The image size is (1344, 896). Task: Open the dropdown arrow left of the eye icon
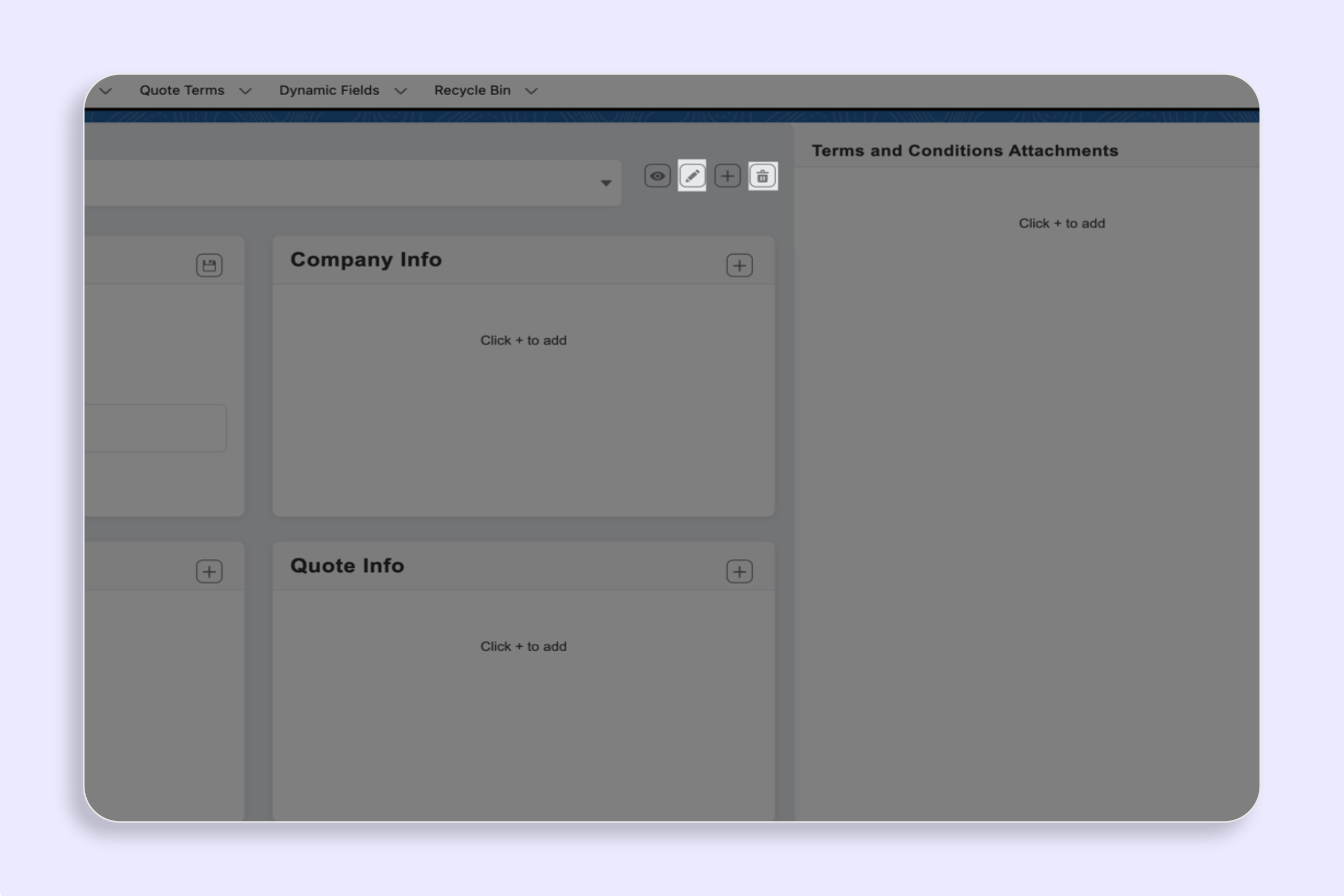coord(606,183)
